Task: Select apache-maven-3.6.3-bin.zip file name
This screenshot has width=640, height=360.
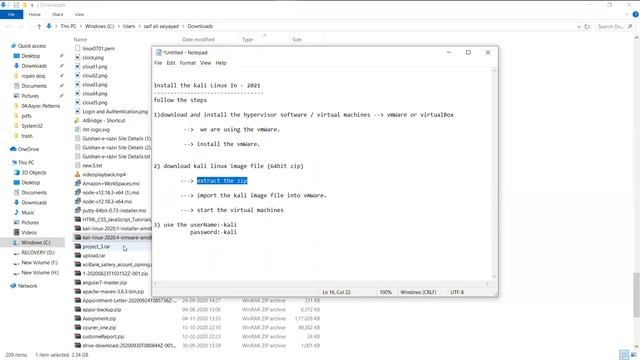Action: click(x=113, y=291)
